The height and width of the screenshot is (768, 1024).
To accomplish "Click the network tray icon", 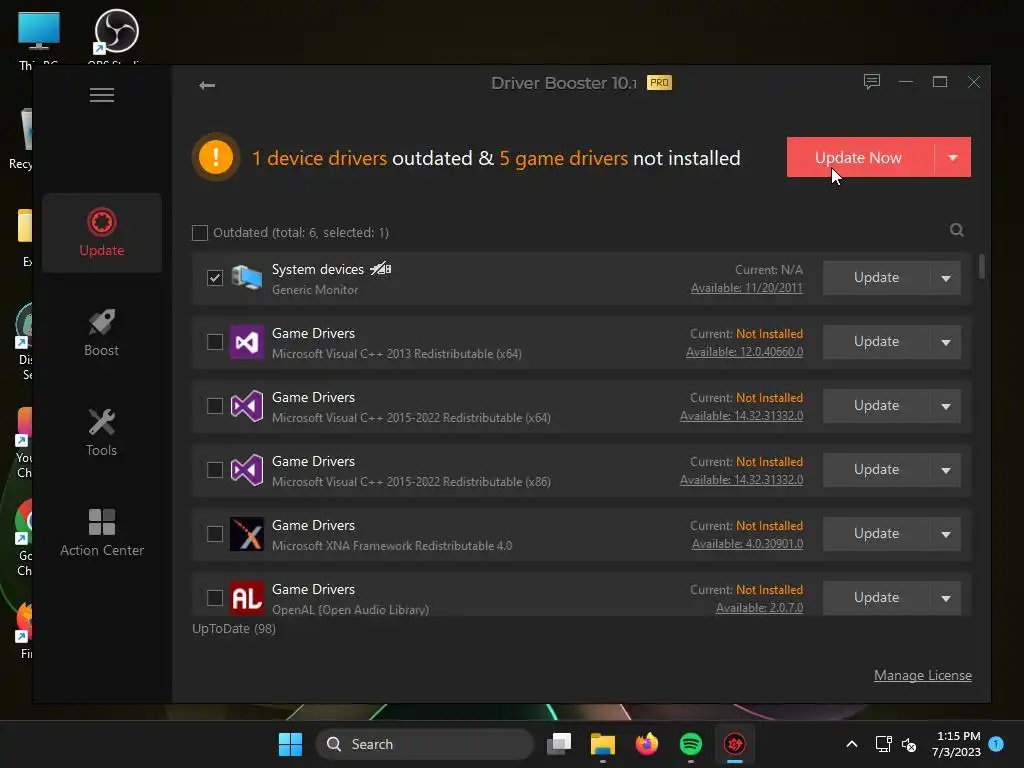I will [x=883, y=744].
